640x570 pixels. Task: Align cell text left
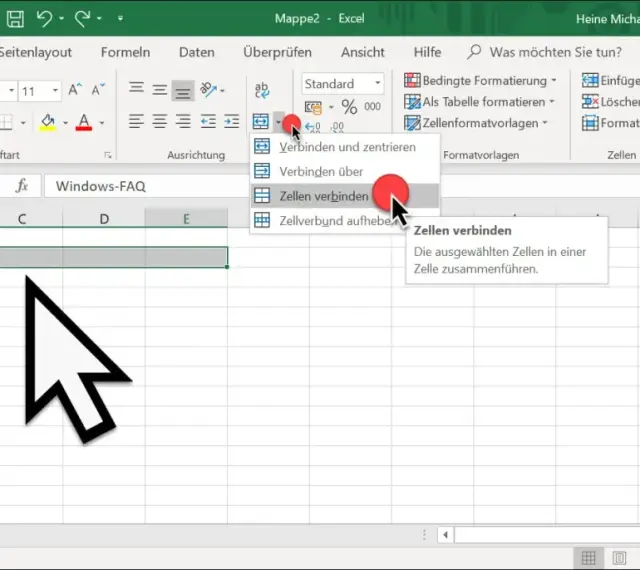[136, 121]
